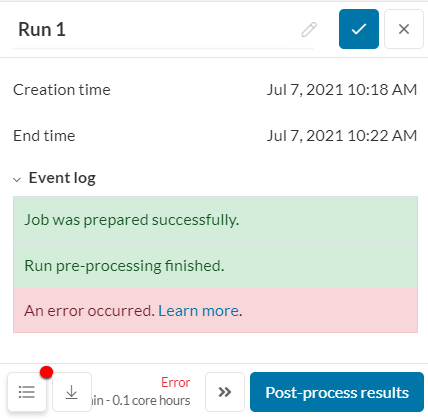Click the Creation time label
This screenshot has height=419, width=428.
(x=62, y=90)
